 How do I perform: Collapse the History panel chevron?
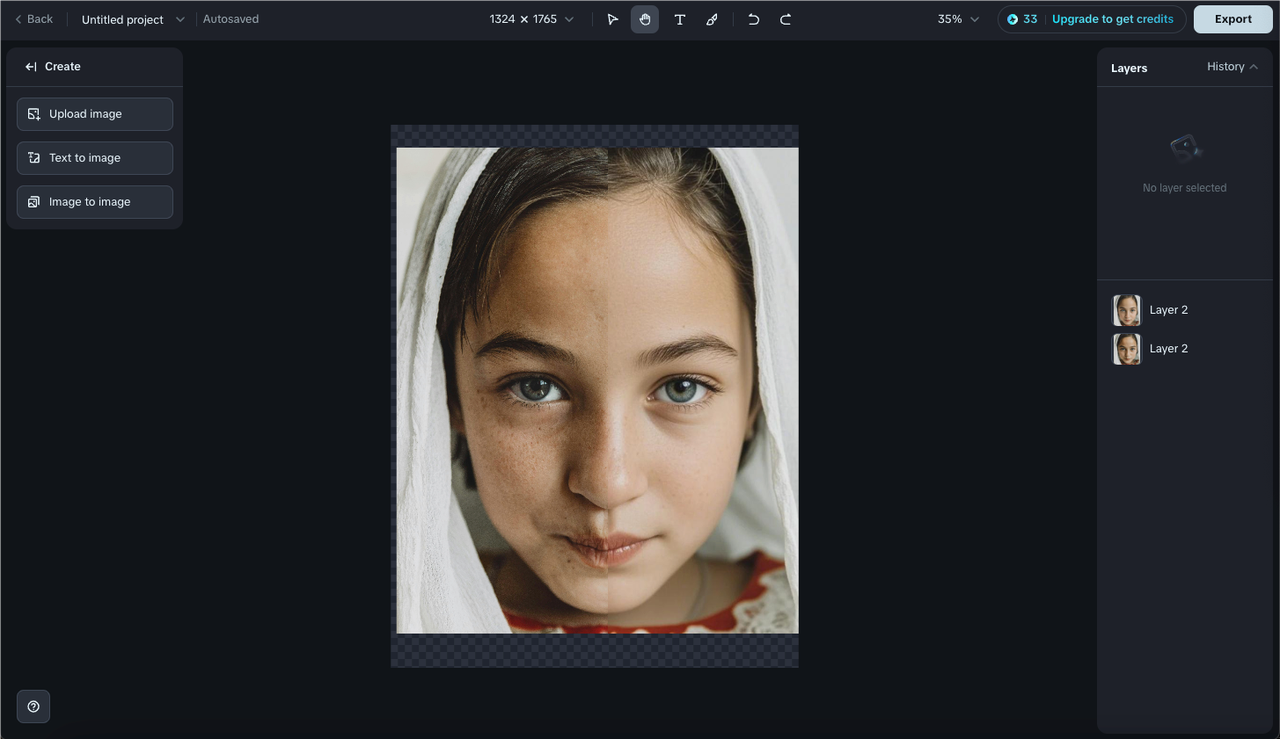coord(1255,67)
